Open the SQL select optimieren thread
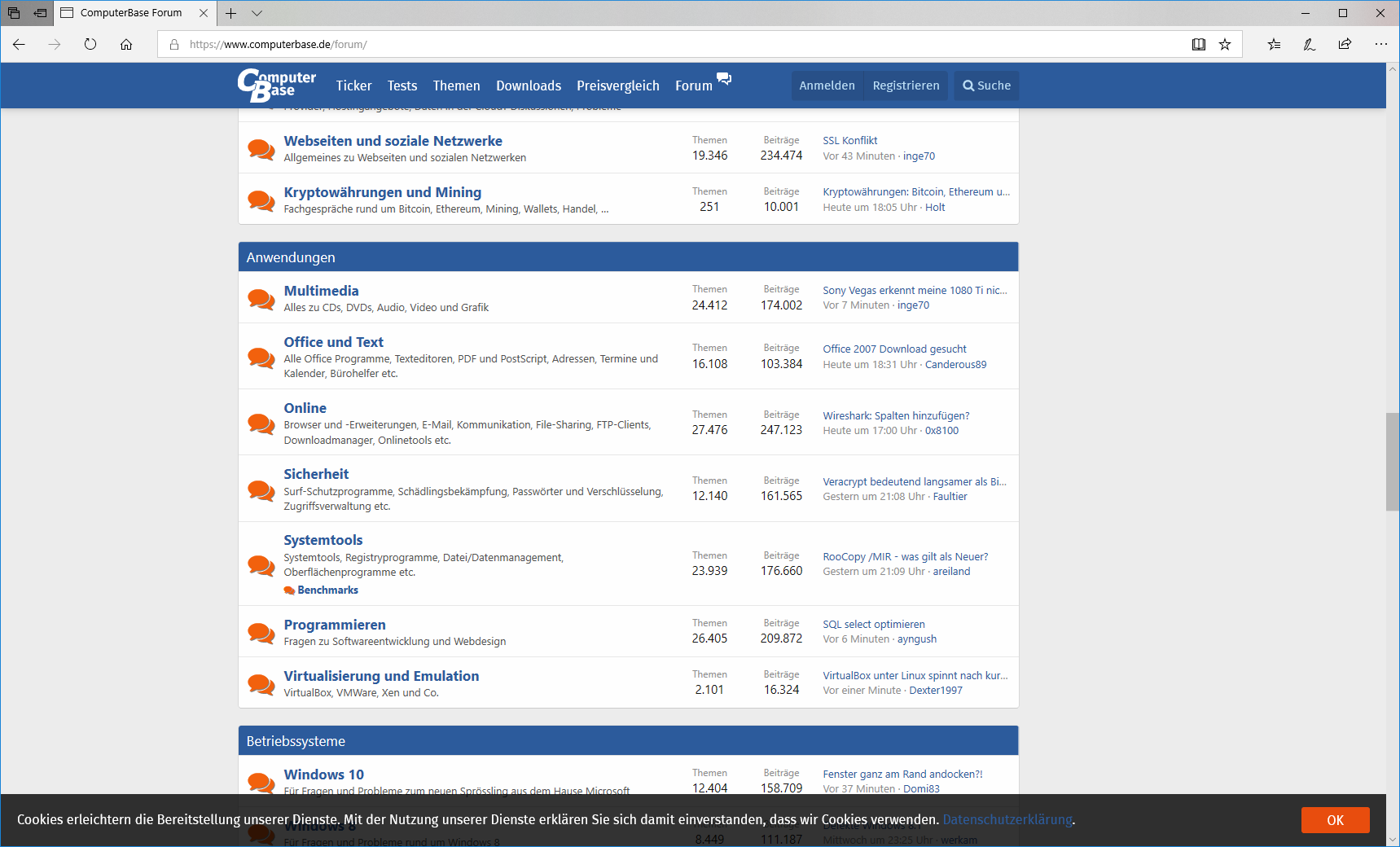Viewport: 1400px width, 847px height. pyautogui.click(x=873, y=625)
